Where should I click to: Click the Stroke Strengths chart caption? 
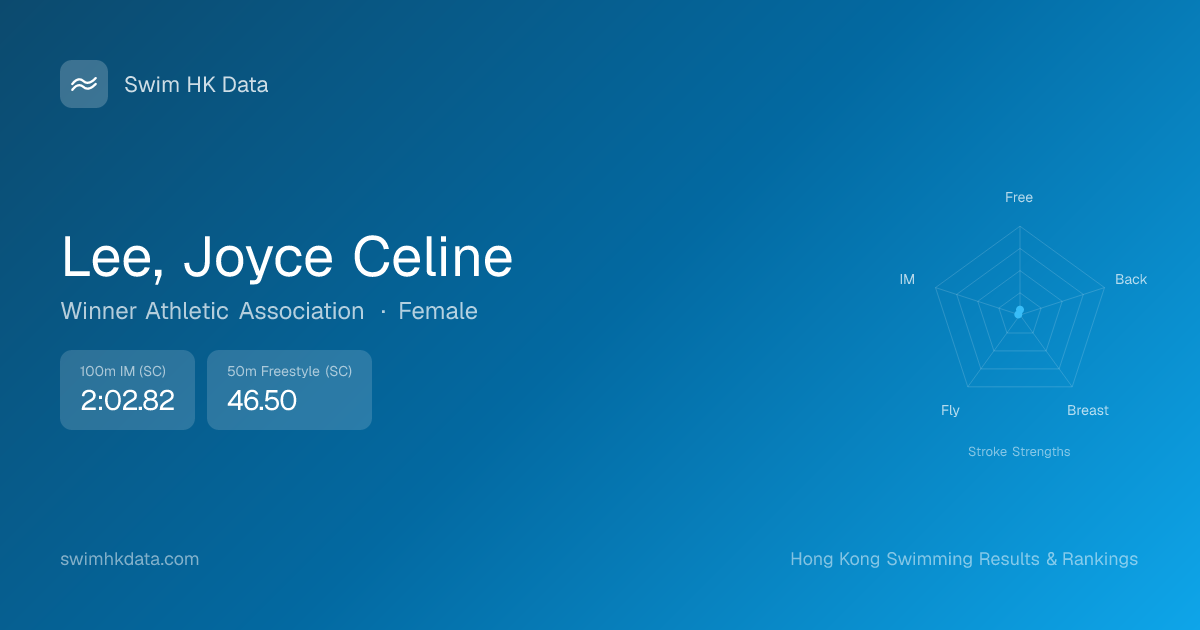(1019, 452)
